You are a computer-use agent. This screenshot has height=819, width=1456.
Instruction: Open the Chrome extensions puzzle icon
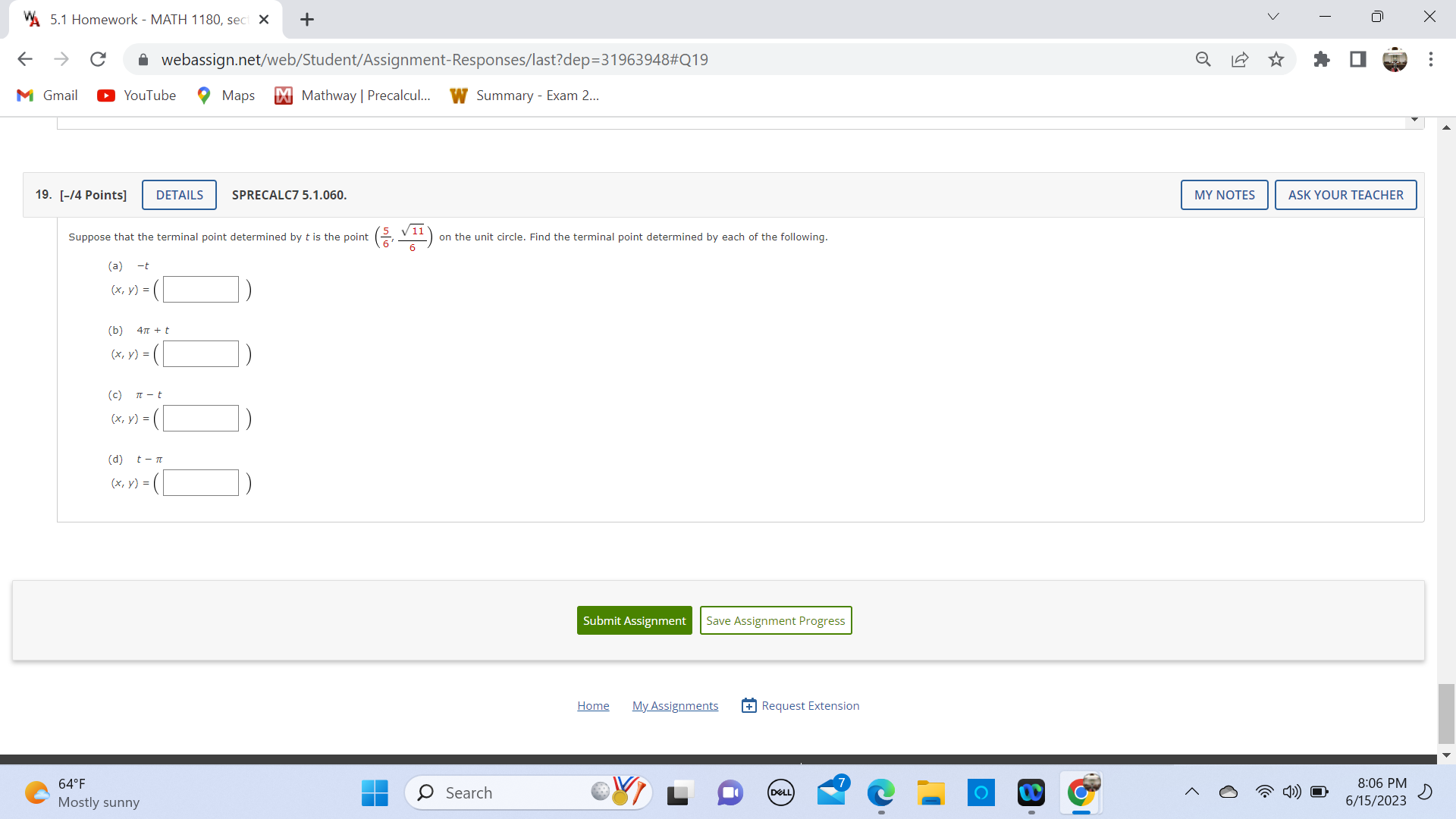1322,59
